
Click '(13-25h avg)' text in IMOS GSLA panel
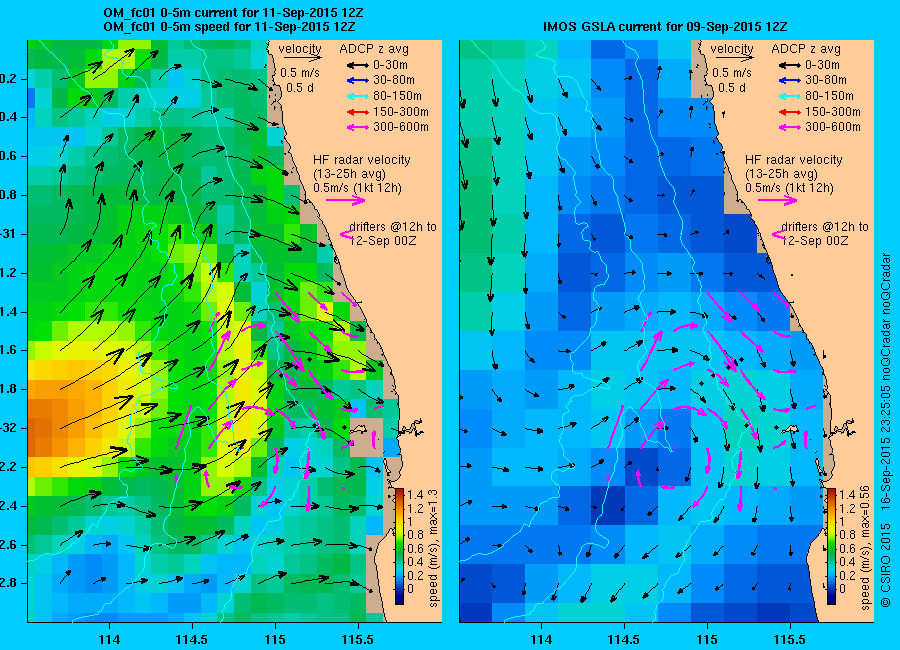782,174
